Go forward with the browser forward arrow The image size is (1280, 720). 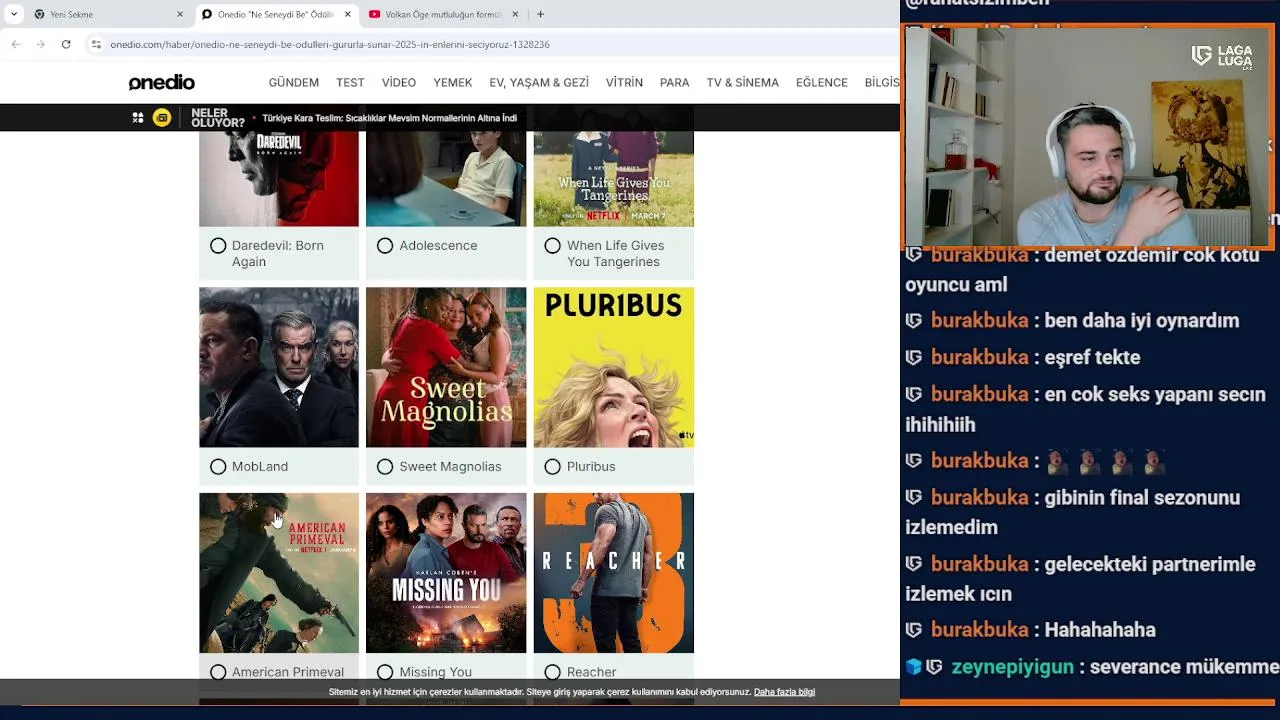pyautogui.click(x=40, y=44)
